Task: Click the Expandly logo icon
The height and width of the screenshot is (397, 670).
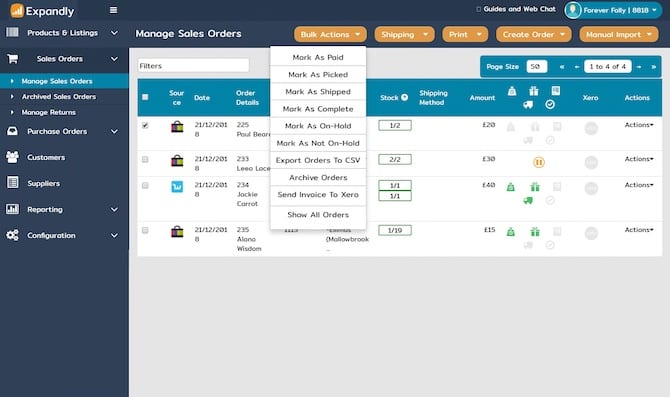Action: pyautogui.click(x=17, y=10)
